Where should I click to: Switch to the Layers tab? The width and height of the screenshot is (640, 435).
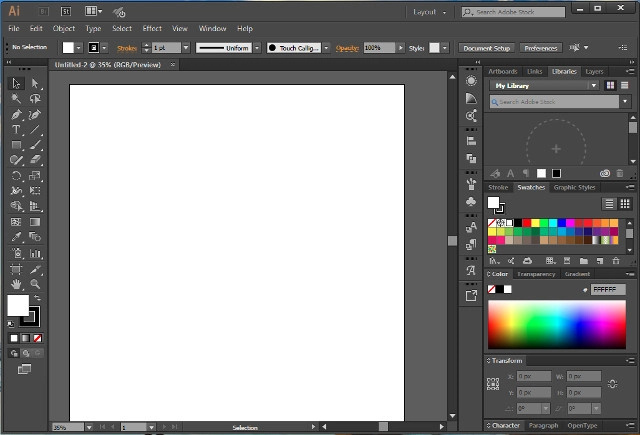(x=594, y=72)
